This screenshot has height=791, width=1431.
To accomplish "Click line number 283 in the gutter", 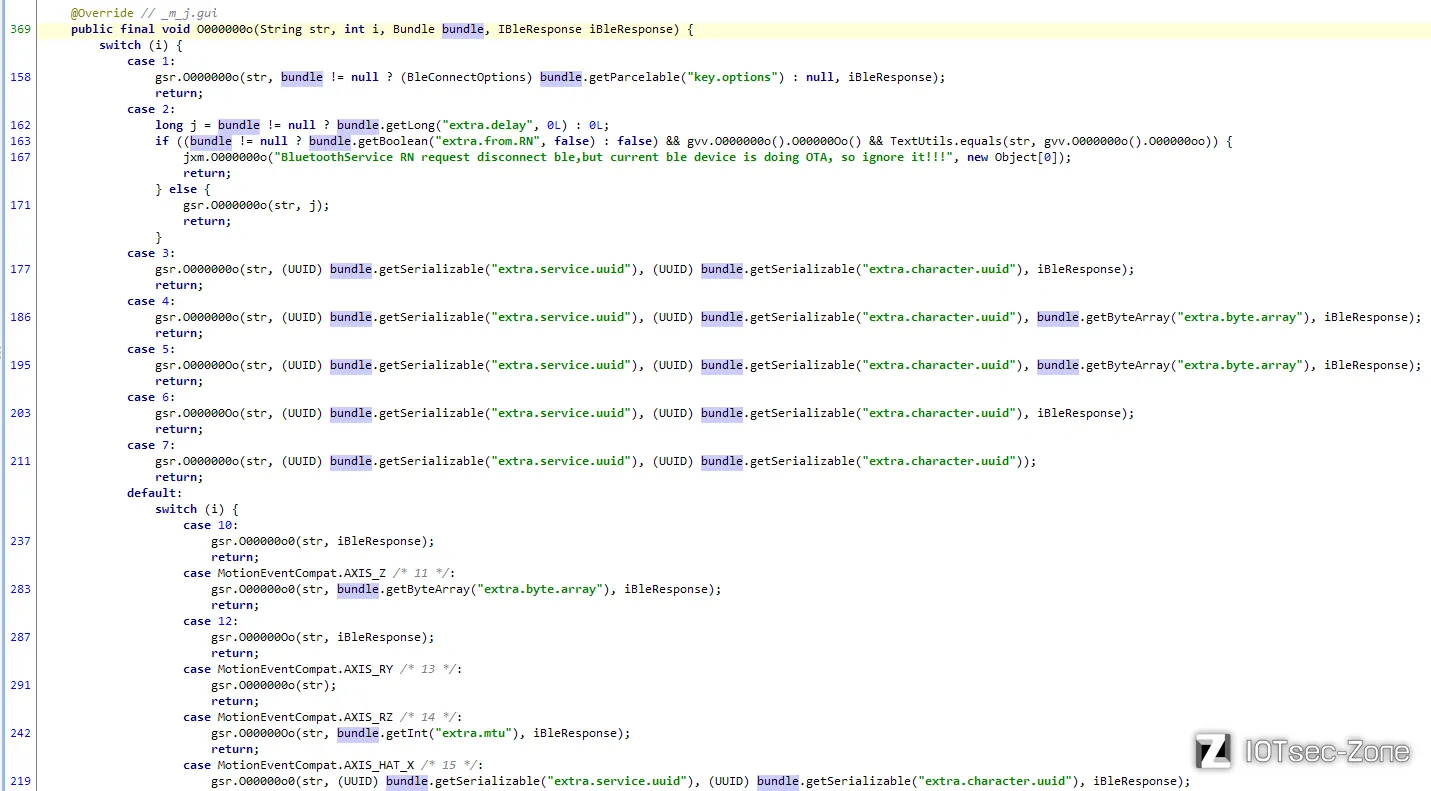I will (20, 589).
